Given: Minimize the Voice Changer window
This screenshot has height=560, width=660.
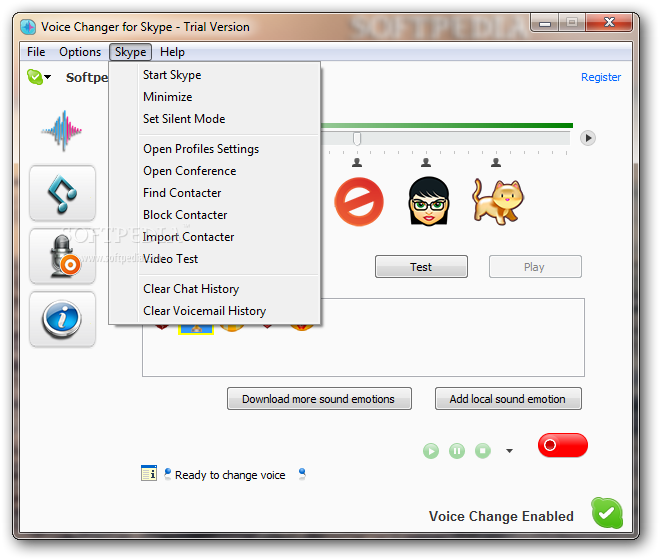Looking at the screenshot, I should click(545, 23).
